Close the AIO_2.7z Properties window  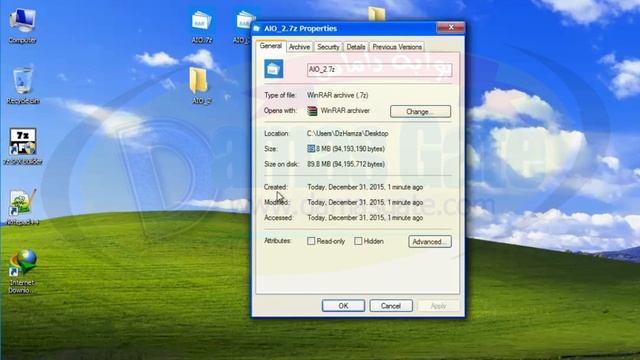(451, 27)
